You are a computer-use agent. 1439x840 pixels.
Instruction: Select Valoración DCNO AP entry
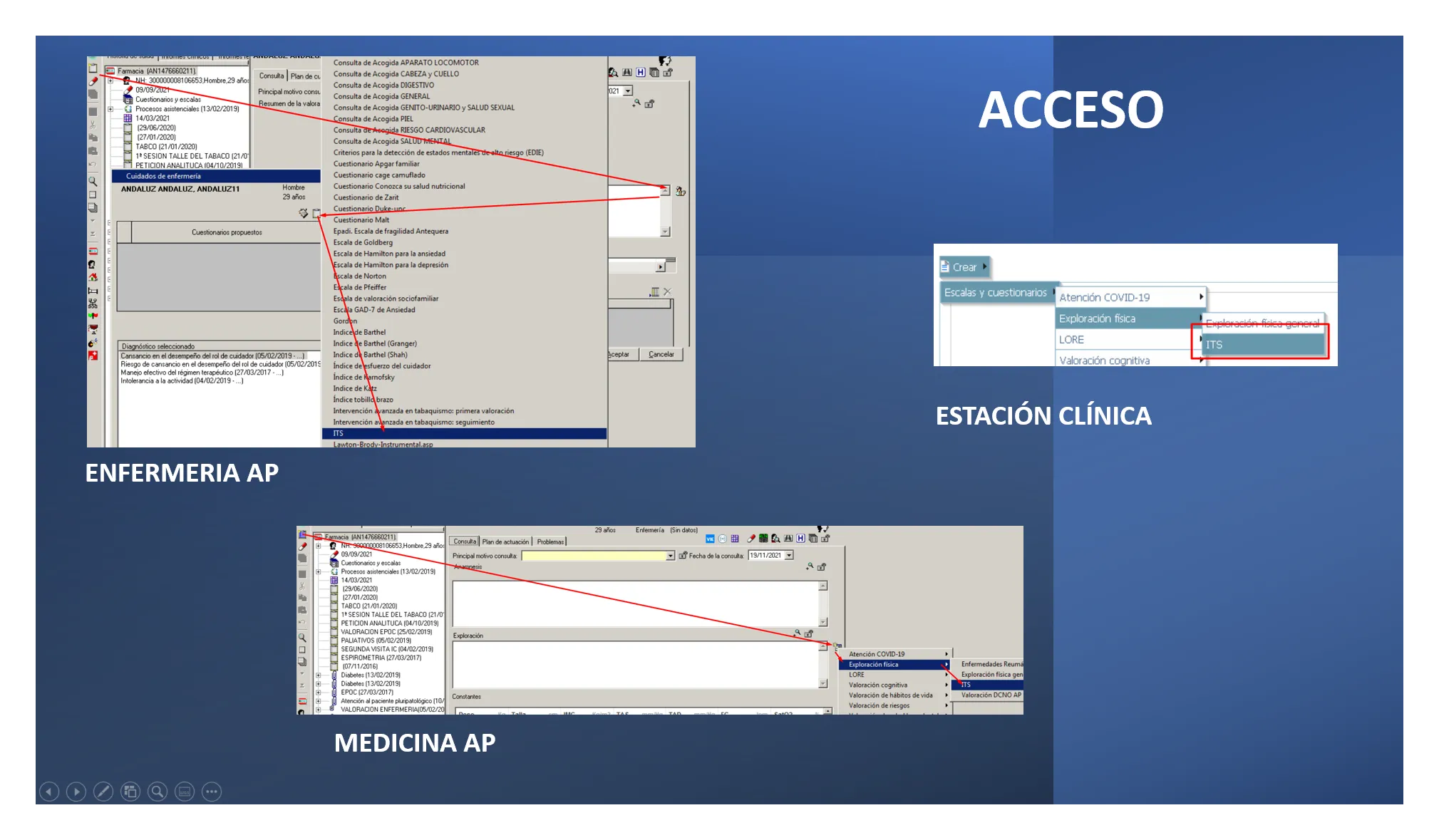(x=990, y=695)
